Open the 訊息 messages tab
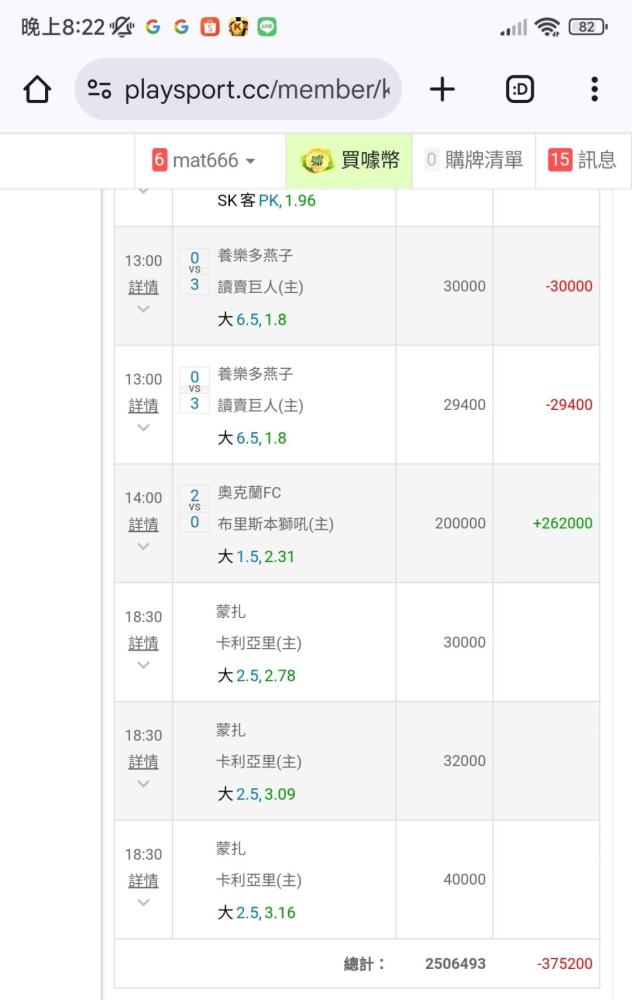Screen dimensions: 632x1000 pos(596,160)
